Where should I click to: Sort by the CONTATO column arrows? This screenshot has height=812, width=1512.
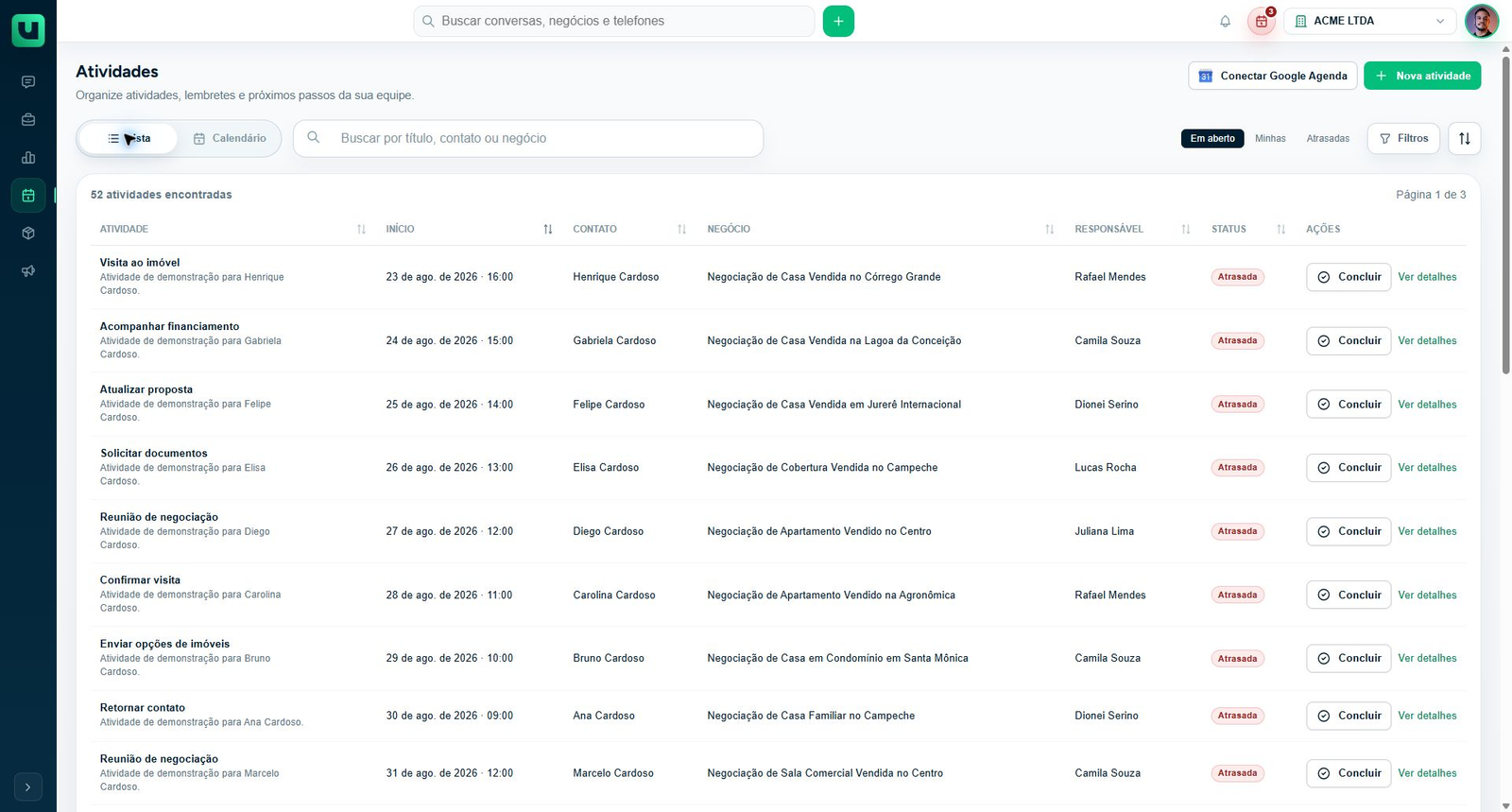(682, 229)
